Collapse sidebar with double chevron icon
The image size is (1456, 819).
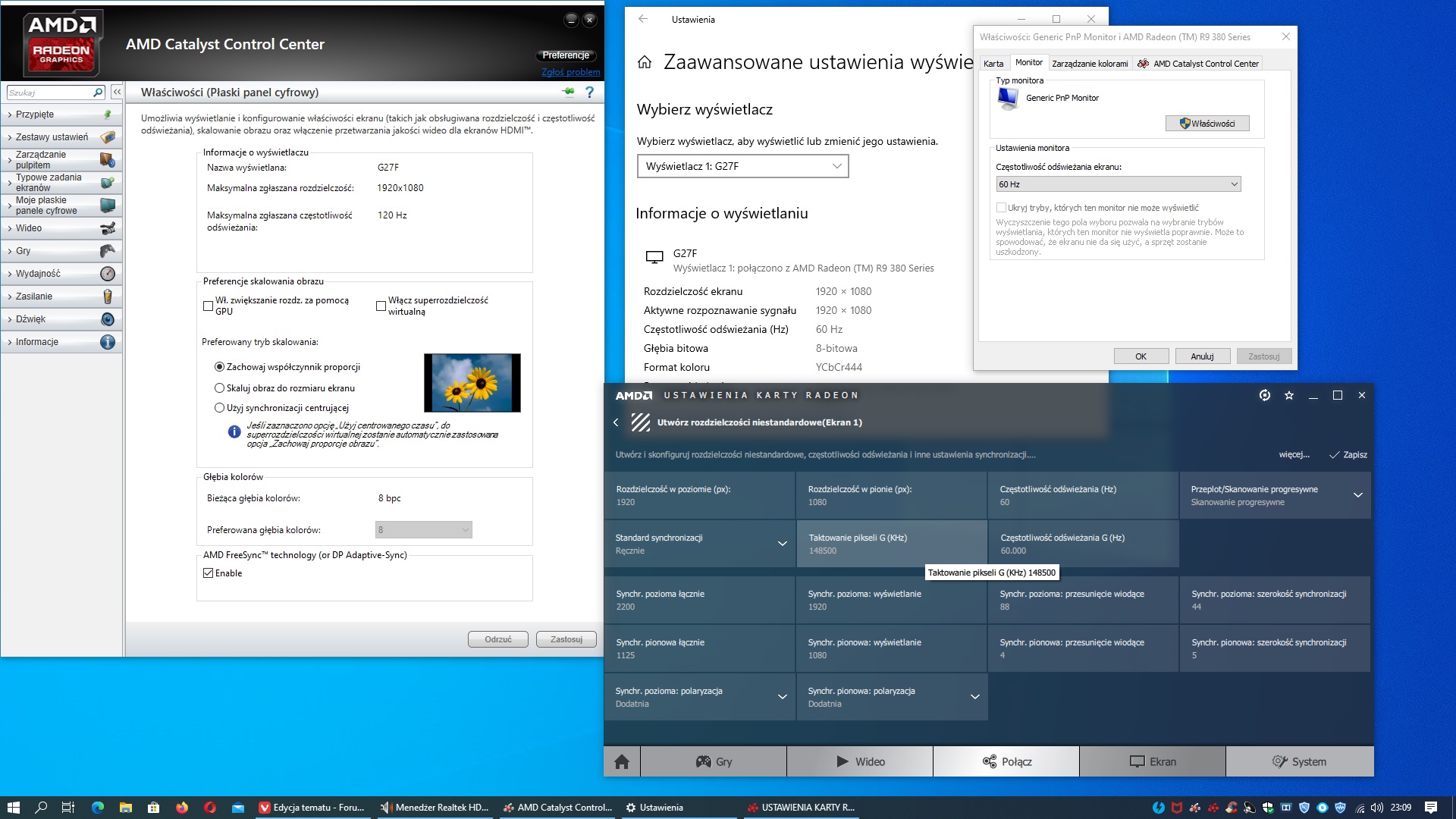point(117,92)
